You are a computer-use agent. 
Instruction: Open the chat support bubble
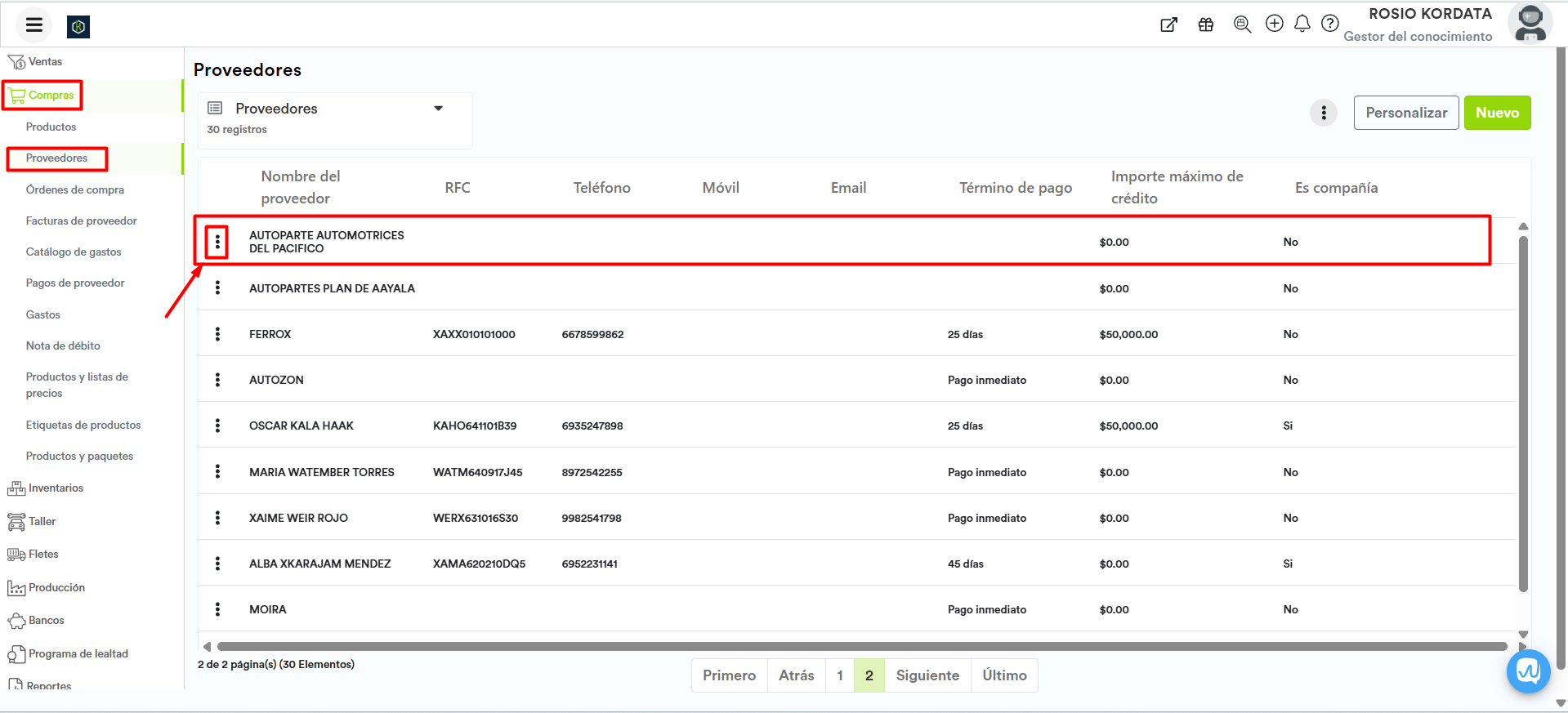coord(1528,671)
